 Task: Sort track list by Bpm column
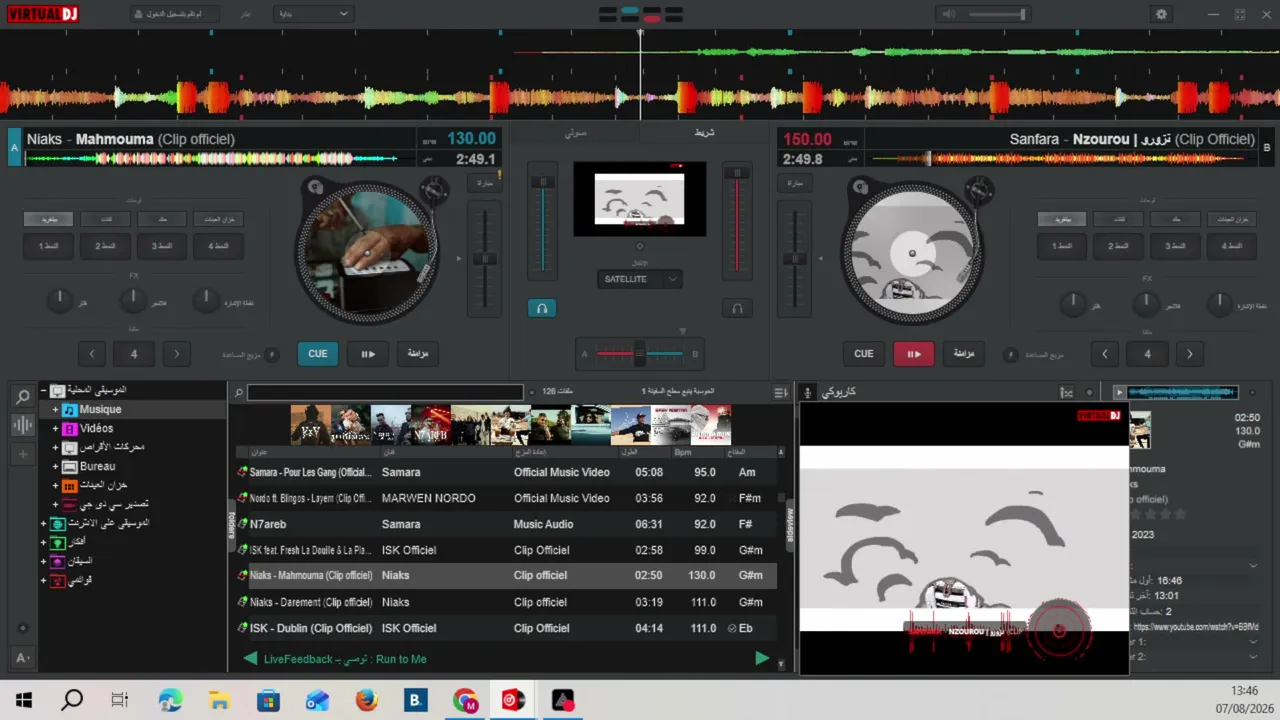[683, 452]
